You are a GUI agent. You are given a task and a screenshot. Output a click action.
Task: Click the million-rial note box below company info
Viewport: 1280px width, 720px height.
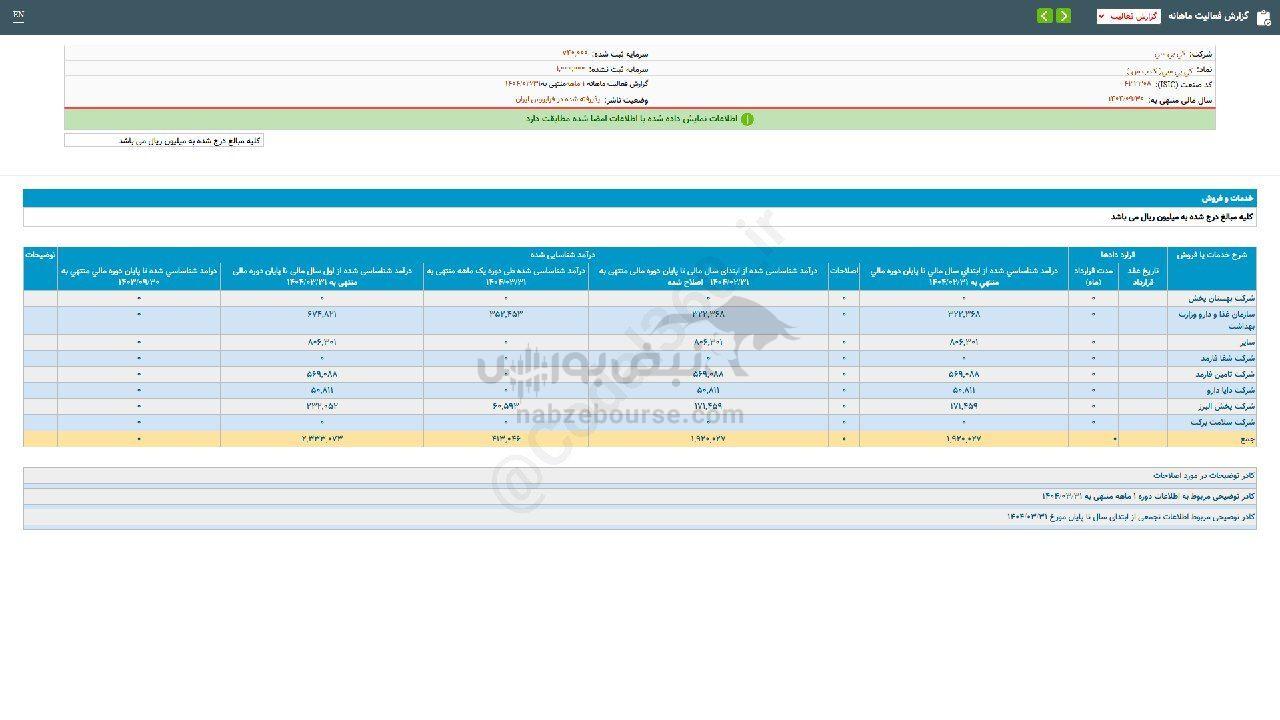pyautogui.click(x=164, y=141)
